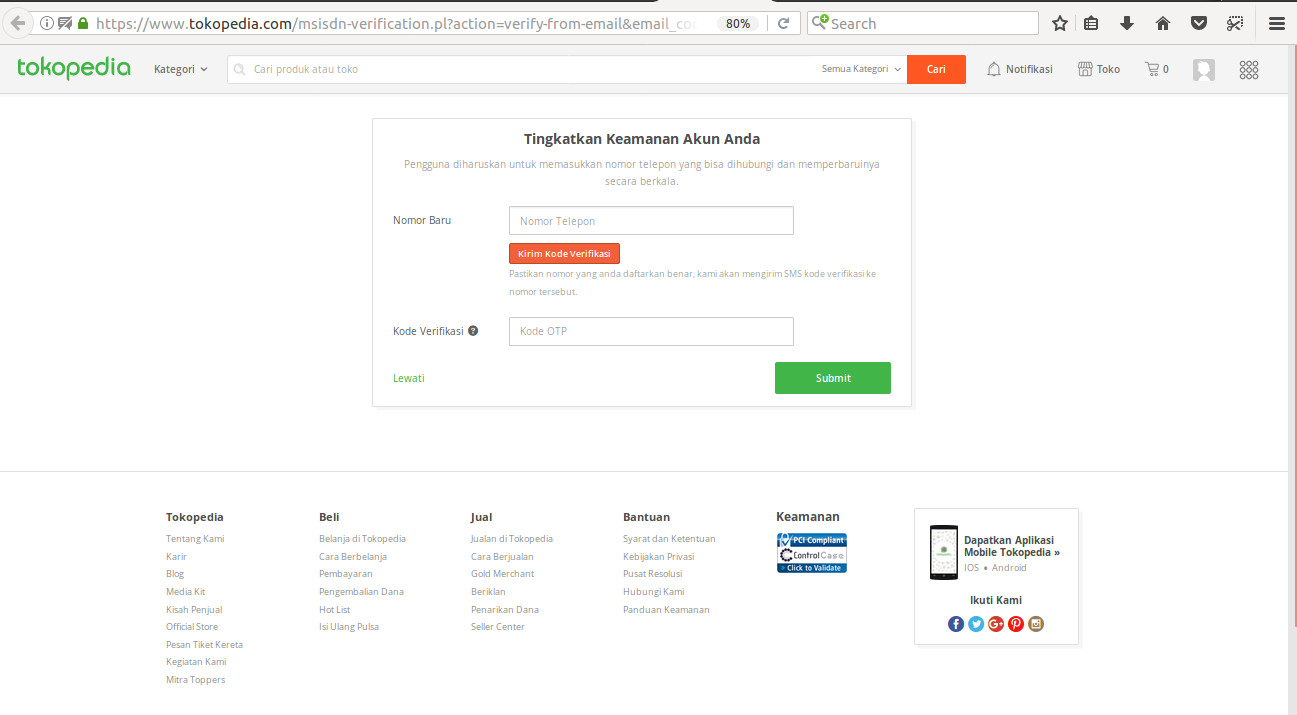This screenshot has width=1297, height=715.
Task: Open Pengembalian Dana link
Action: pyautogui.click(x=361, y=592)
